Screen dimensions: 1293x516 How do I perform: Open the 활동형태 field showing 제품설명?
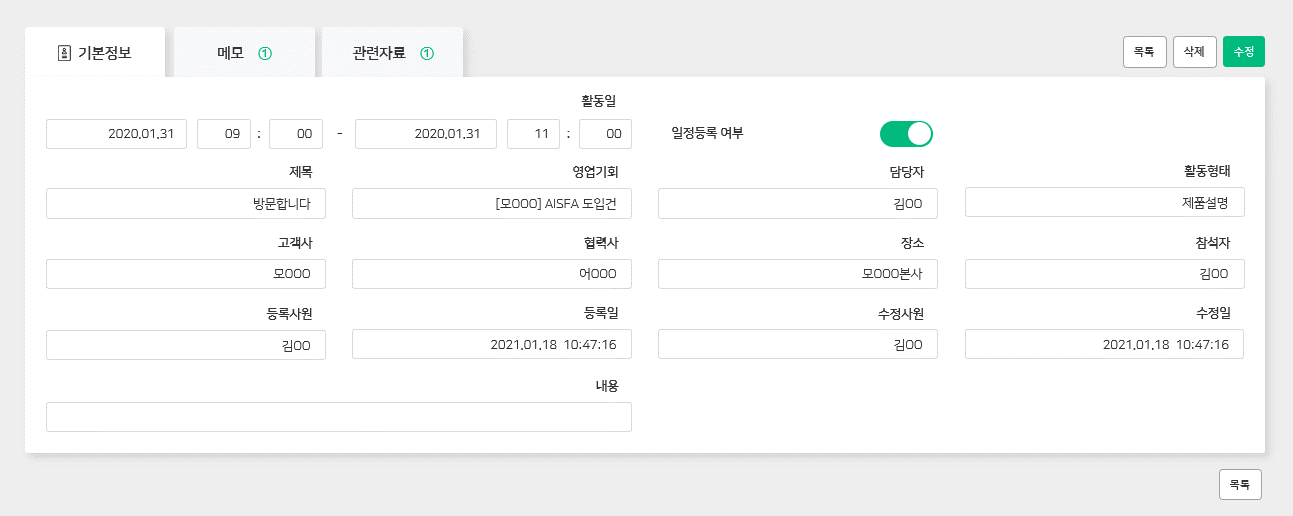pyautogui.click(x=1104, y=202)
